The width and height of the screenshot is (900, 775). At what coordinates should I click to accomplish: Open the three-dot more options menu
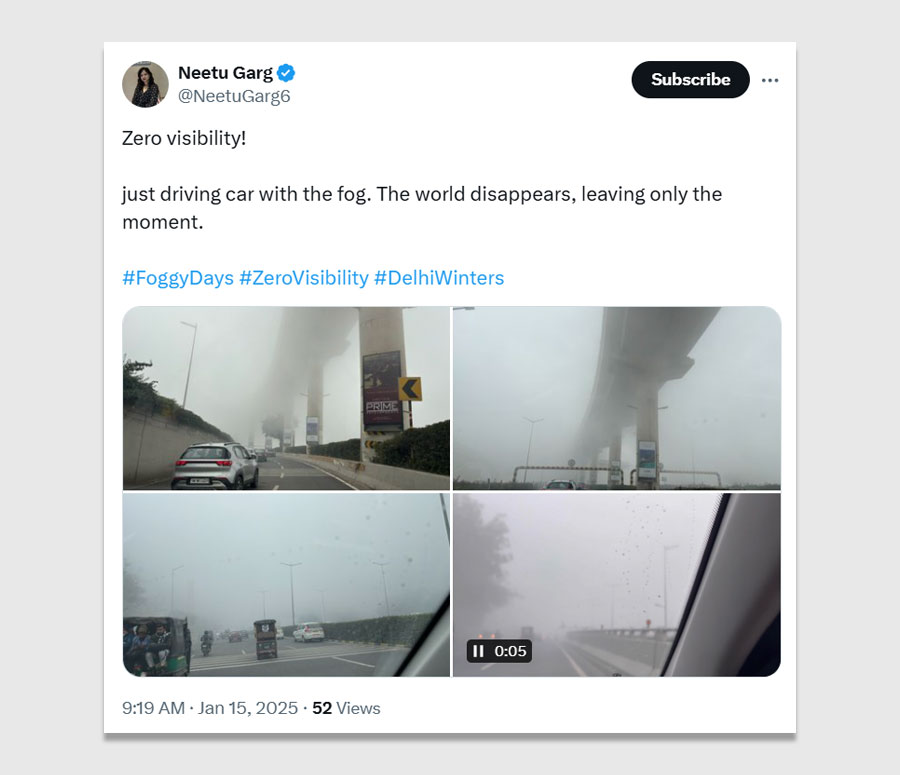tap(769, 80)
